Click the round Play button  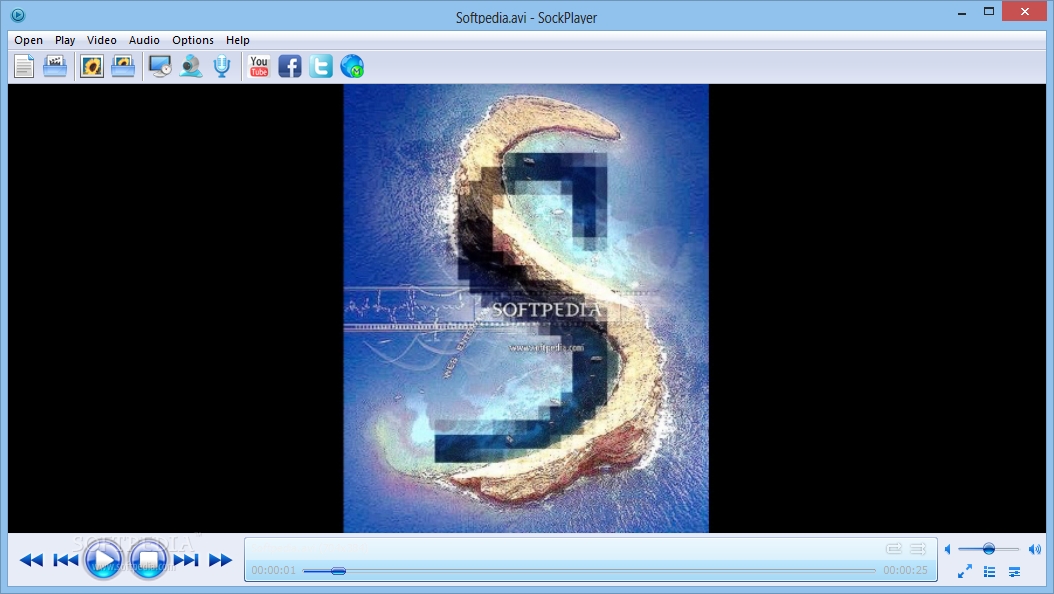coord(104,559)
